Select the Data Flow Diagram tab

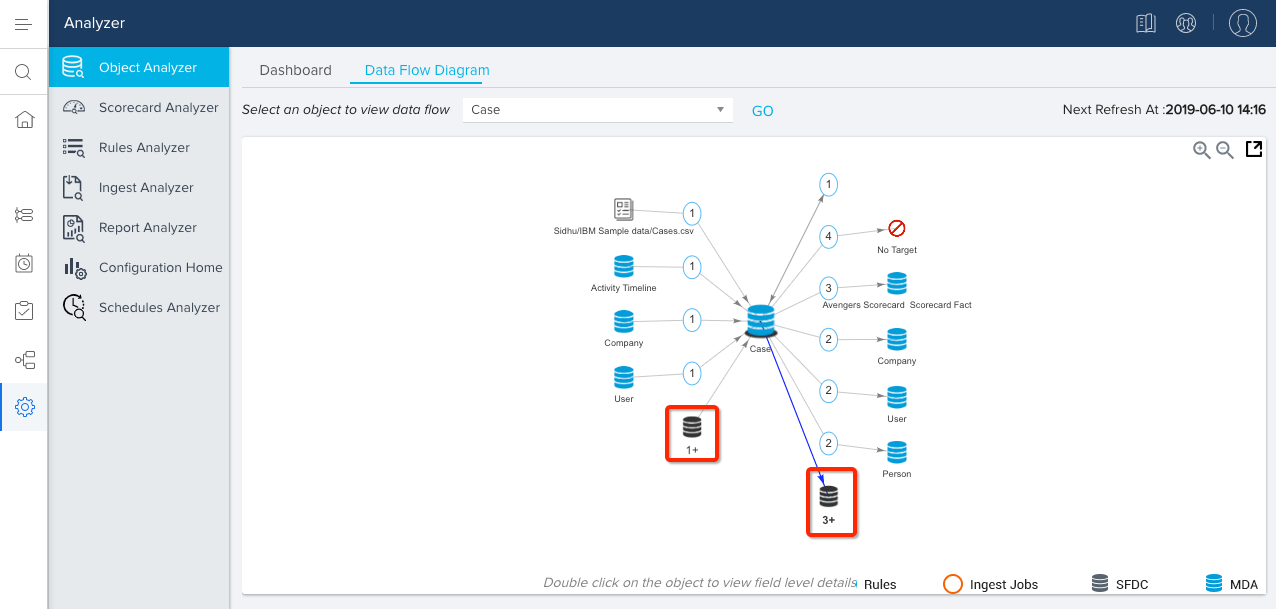426,70
